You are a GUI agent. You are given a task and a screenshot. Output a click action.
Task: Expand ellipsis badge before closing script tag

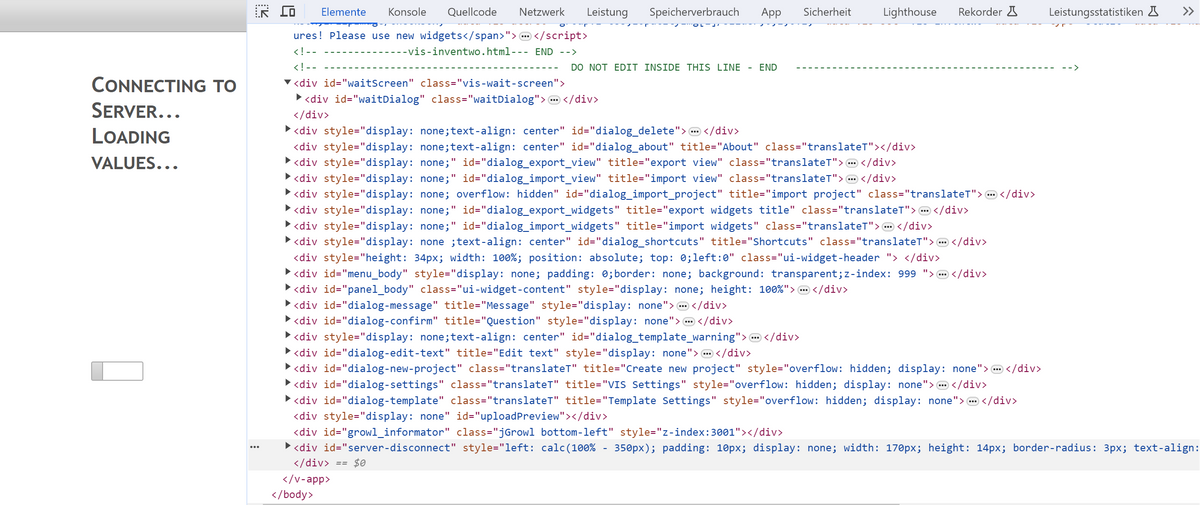[x=524, y=36]
